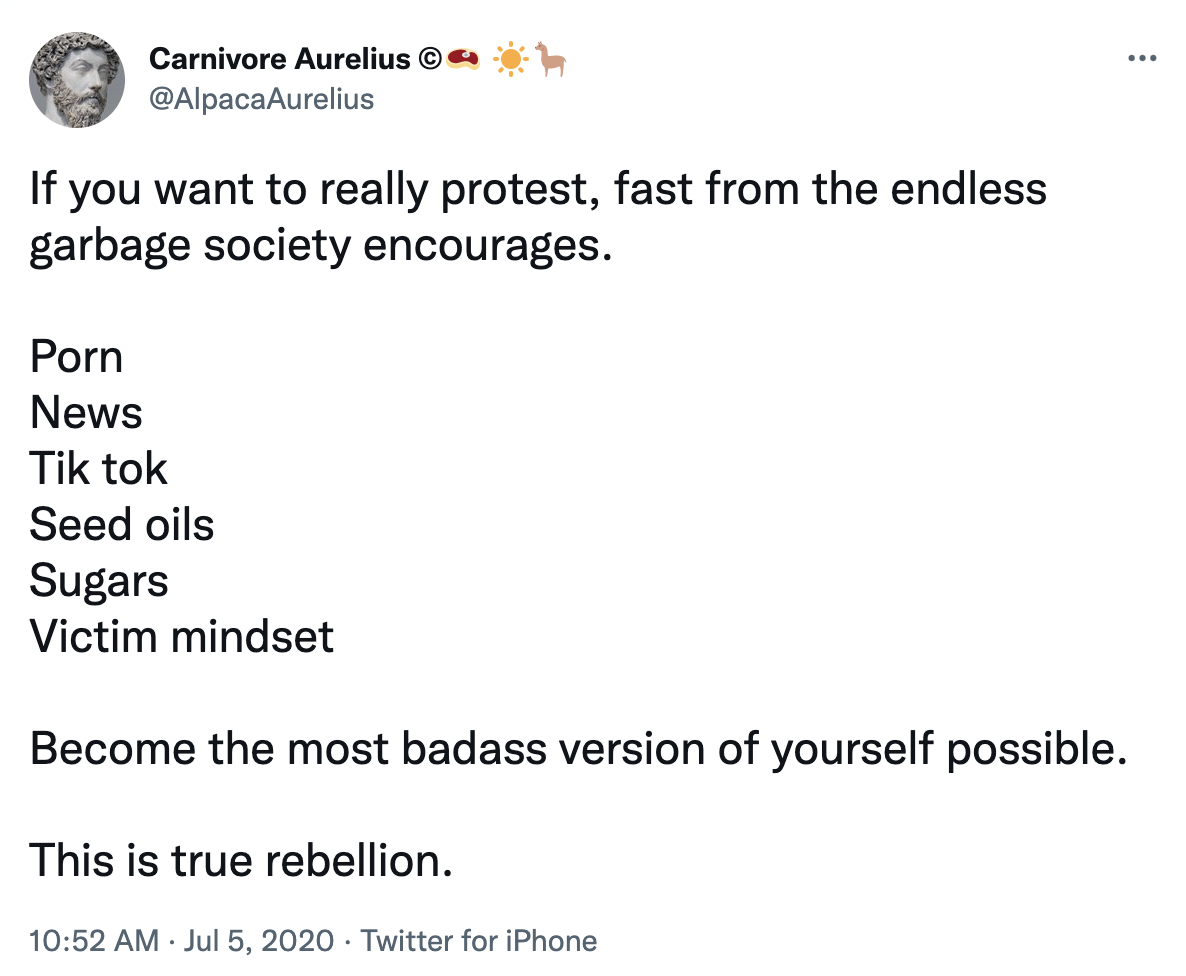
Task: Click the "Sugars" line in the tweet
Action: pyautogui.click(x=99, y=581)
